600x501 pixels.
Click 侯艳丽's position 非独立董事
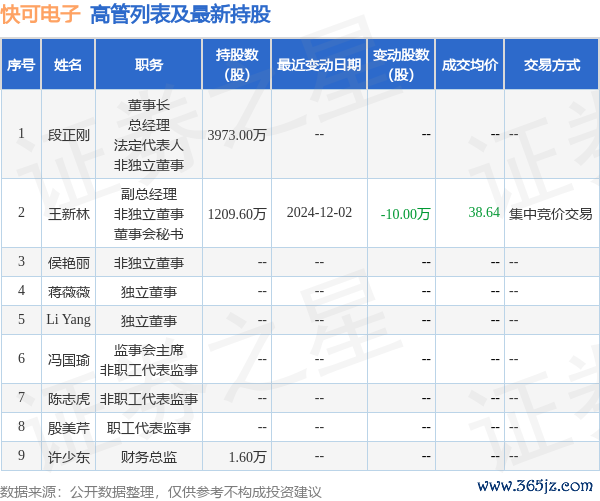click(x=148, y=263)
